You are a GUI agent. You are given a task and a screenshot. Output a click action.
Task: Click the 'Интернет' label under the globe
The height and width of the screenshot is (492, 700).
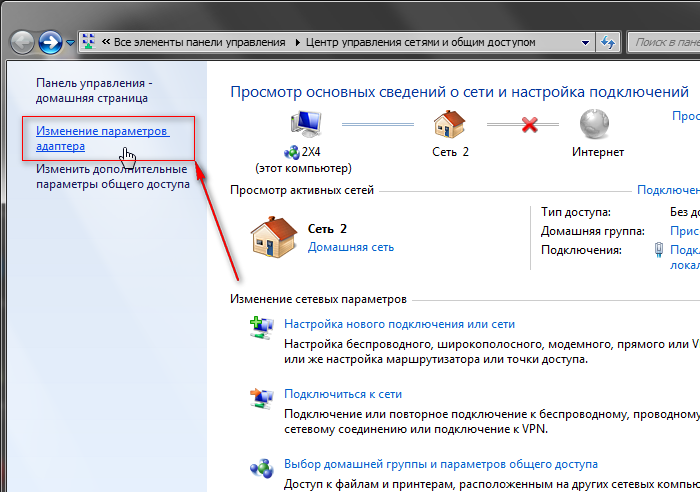click(x=598, y=152)
